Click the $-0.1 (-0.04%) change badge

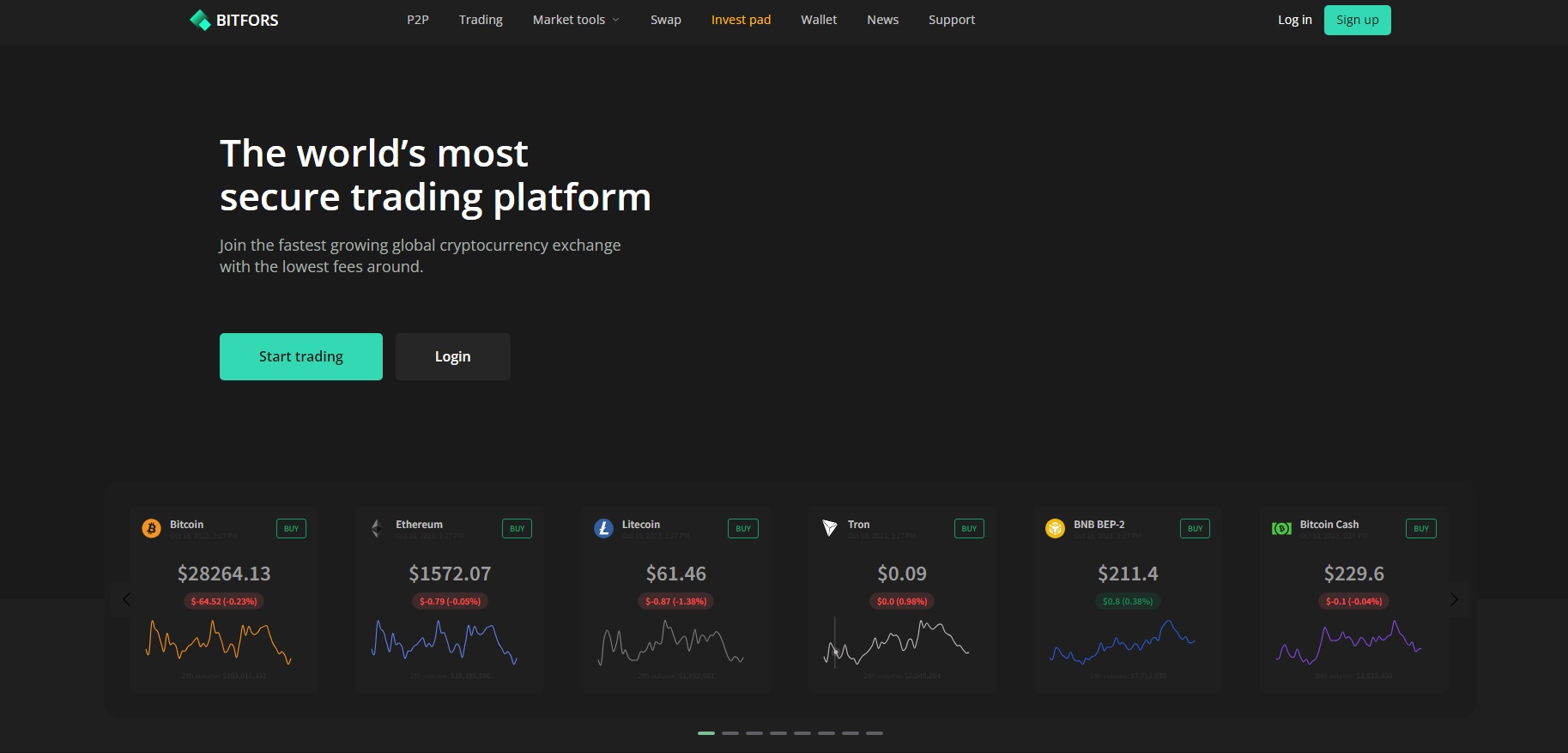click(1354, 601)
